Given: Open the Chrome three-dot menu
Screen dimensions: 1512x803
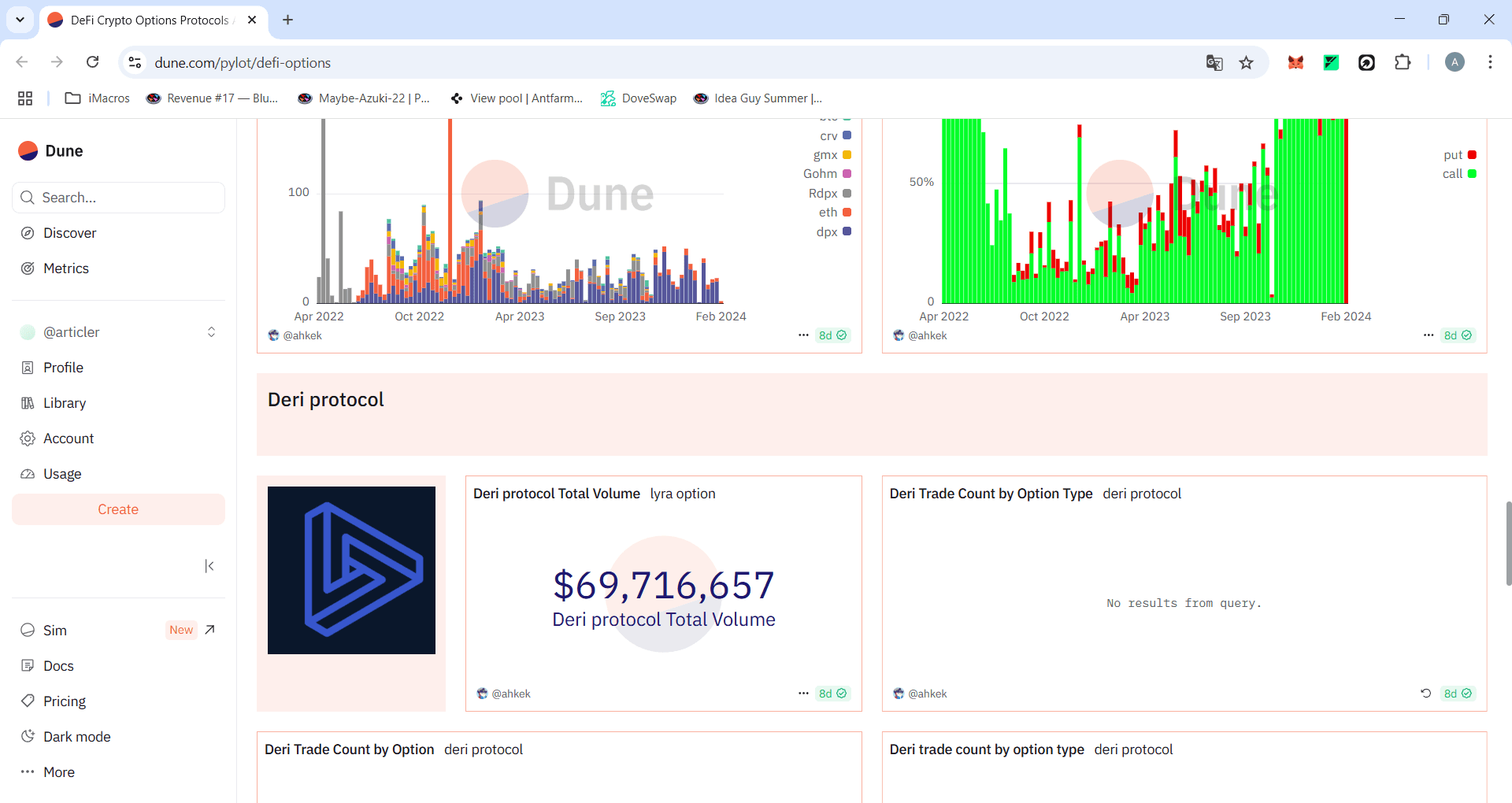Looking at the screenshot, I should 1490,62.
